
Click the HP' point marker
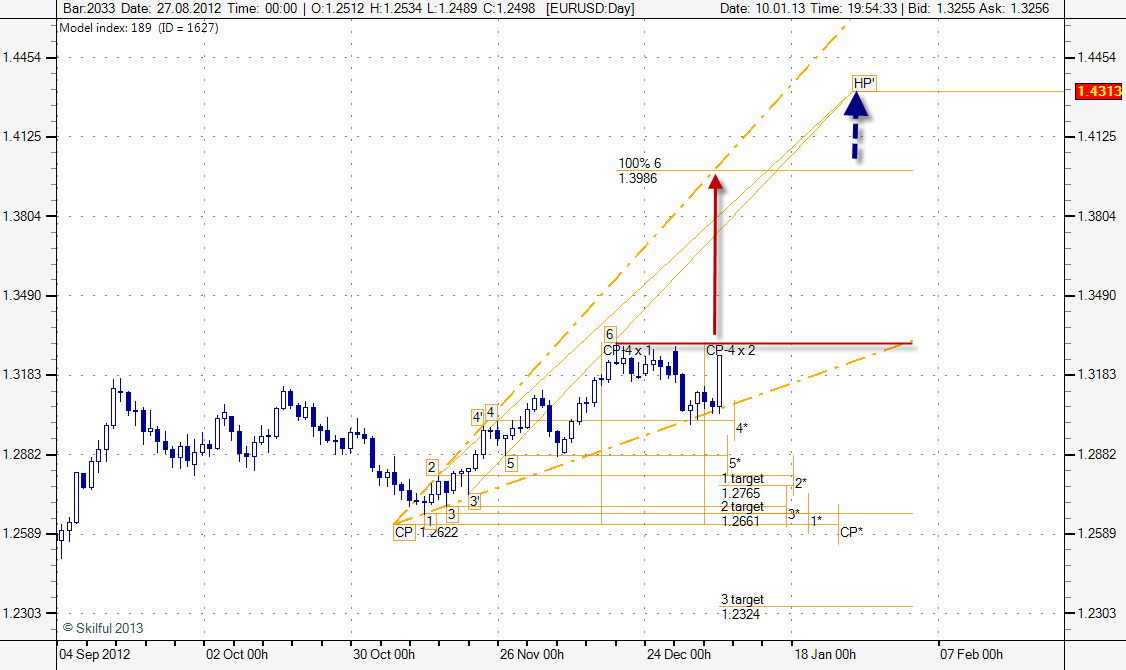864,83
